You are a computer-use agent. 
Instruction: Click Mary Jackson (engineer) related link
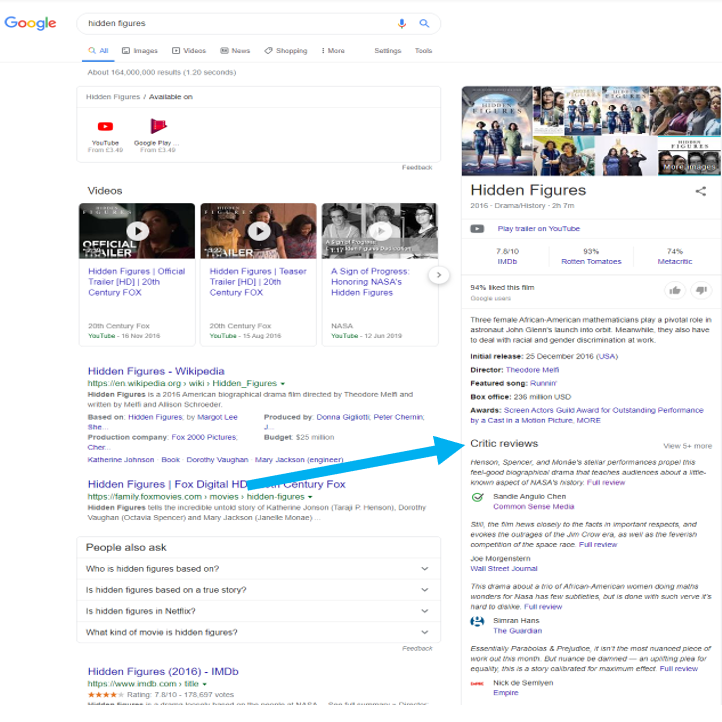[x=299, y=460]
